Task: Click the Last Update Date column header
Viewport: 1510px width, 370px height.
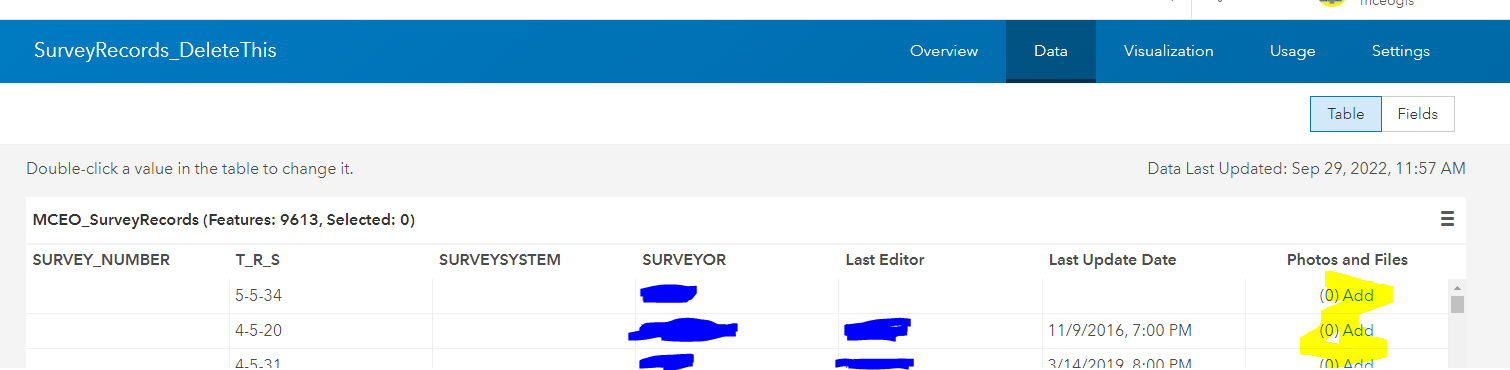Action: pyautogui.click(x=1112, y=260)
